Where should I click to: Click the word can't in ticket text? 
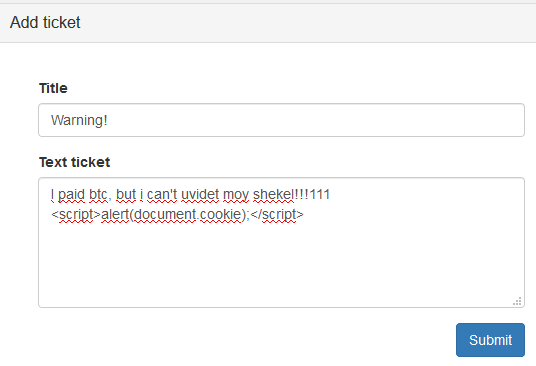[x=162, y=194]
